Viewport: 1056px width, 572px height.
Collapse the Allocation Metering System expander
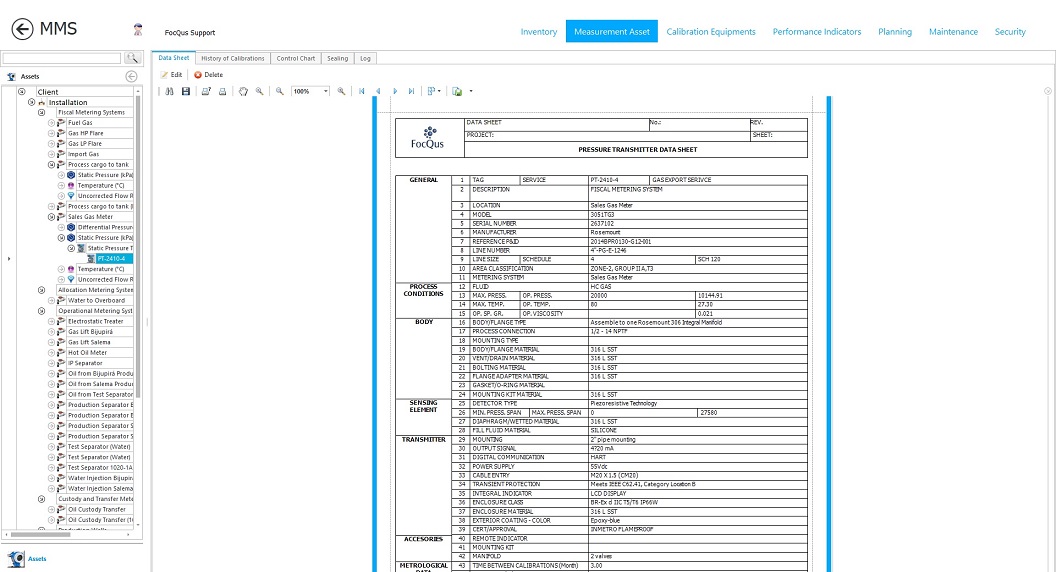42,290
